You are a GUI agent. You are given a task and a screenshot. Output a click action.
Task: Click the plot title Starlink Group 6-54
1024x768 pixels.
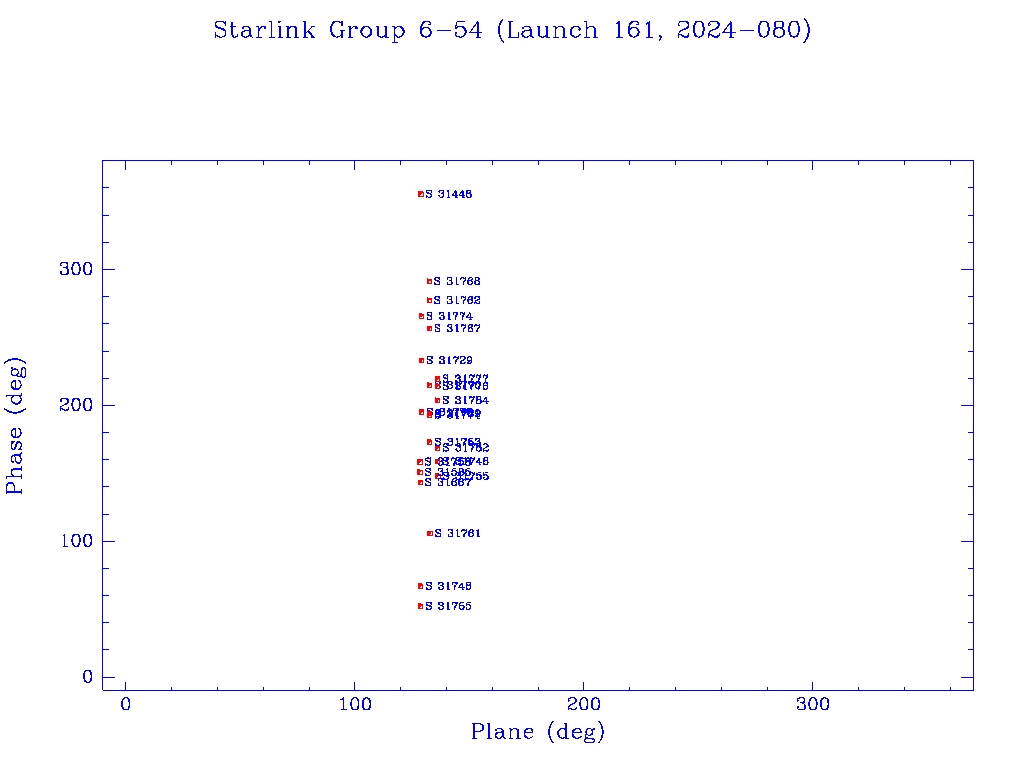[x=348, y=31]
